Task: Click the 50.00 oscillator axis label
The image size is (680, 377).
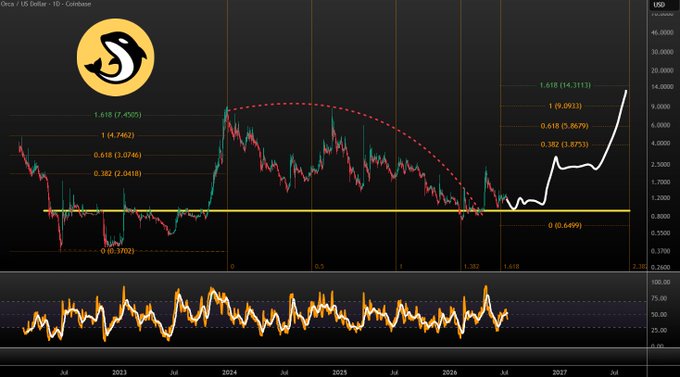Action: pos(659,315)
